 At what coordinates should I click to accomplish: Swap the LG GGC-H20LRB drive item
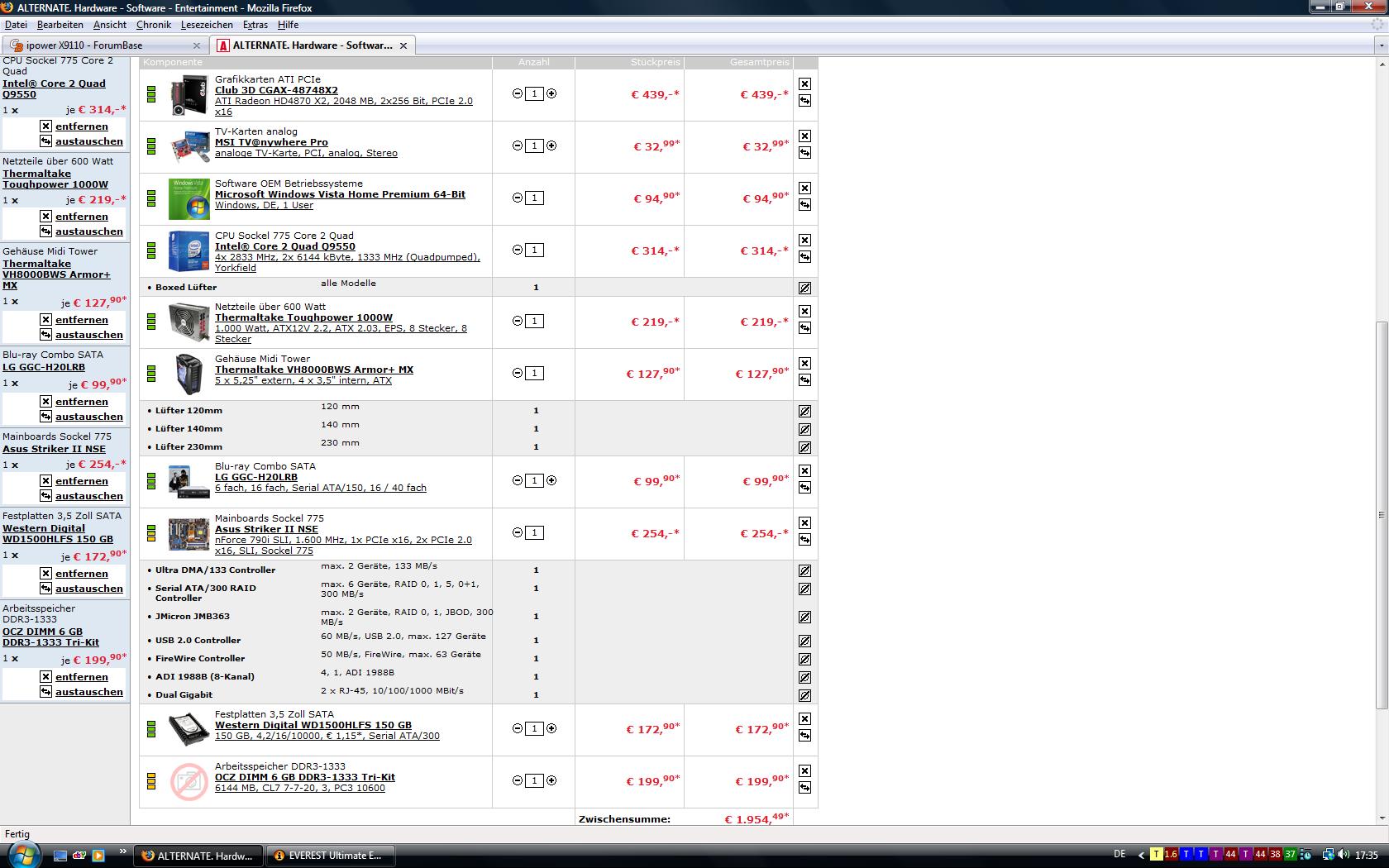click(x=804, y=488)
